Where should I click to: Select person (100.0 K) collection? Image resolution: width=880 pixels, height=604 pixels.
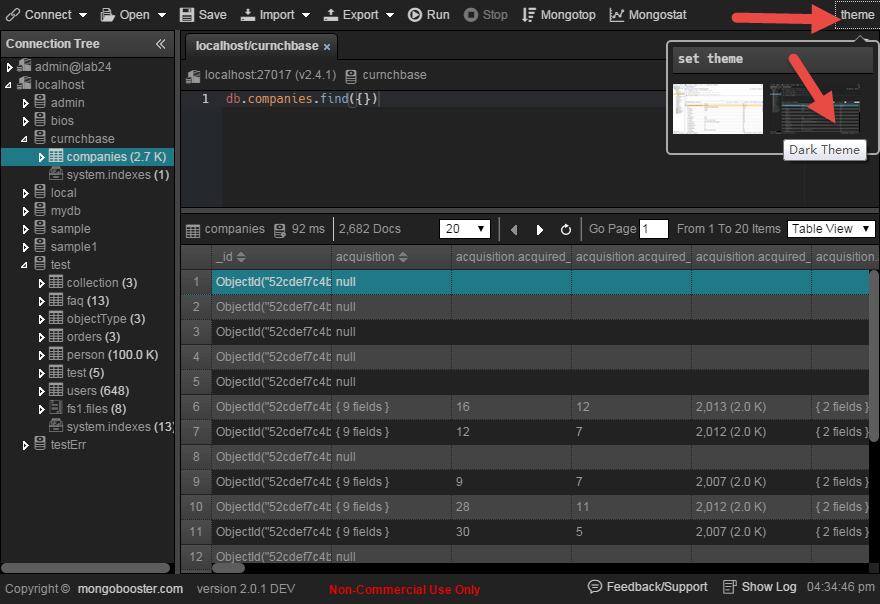tap(112, 354)
